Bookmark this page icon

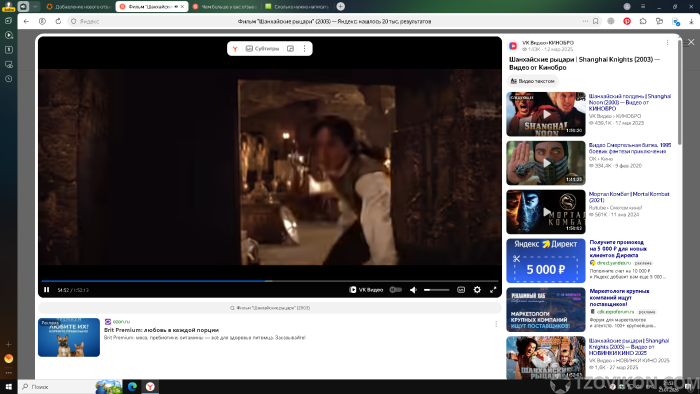point(596,21)
